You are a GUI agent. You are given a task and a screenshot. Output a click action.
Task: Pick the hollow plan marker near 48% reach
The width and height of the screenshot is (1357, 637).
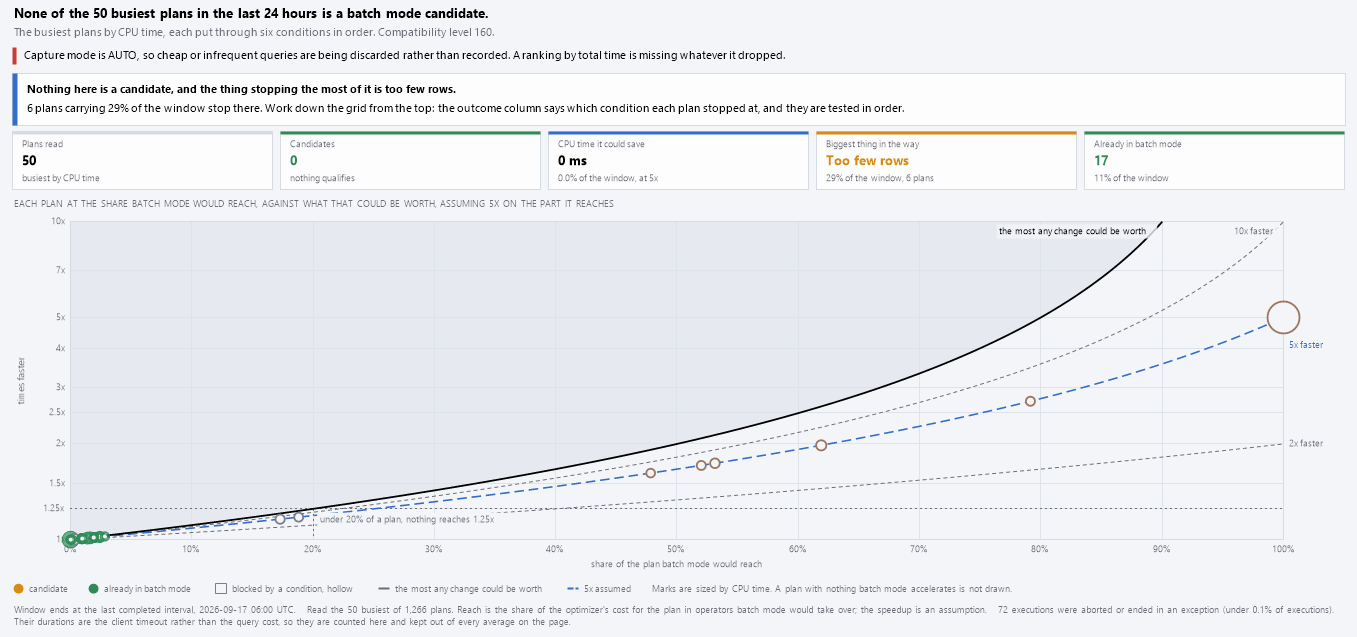650,473
